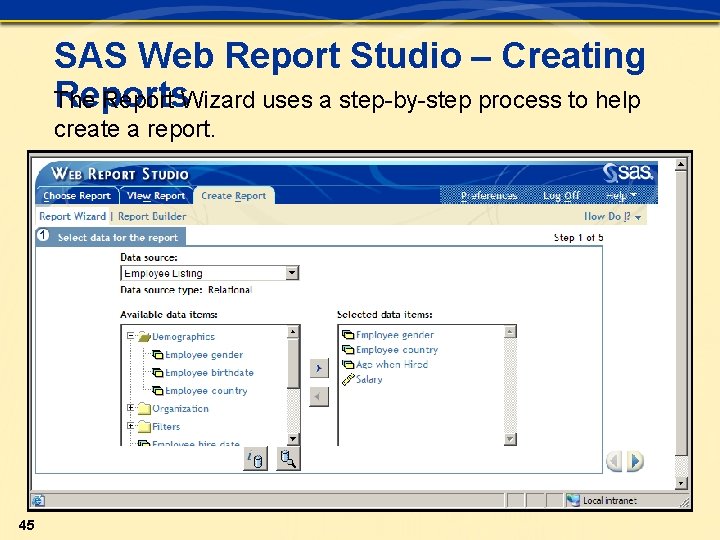Click the step 1 number badge
The image size is (720, 540).
click(43, 236)
